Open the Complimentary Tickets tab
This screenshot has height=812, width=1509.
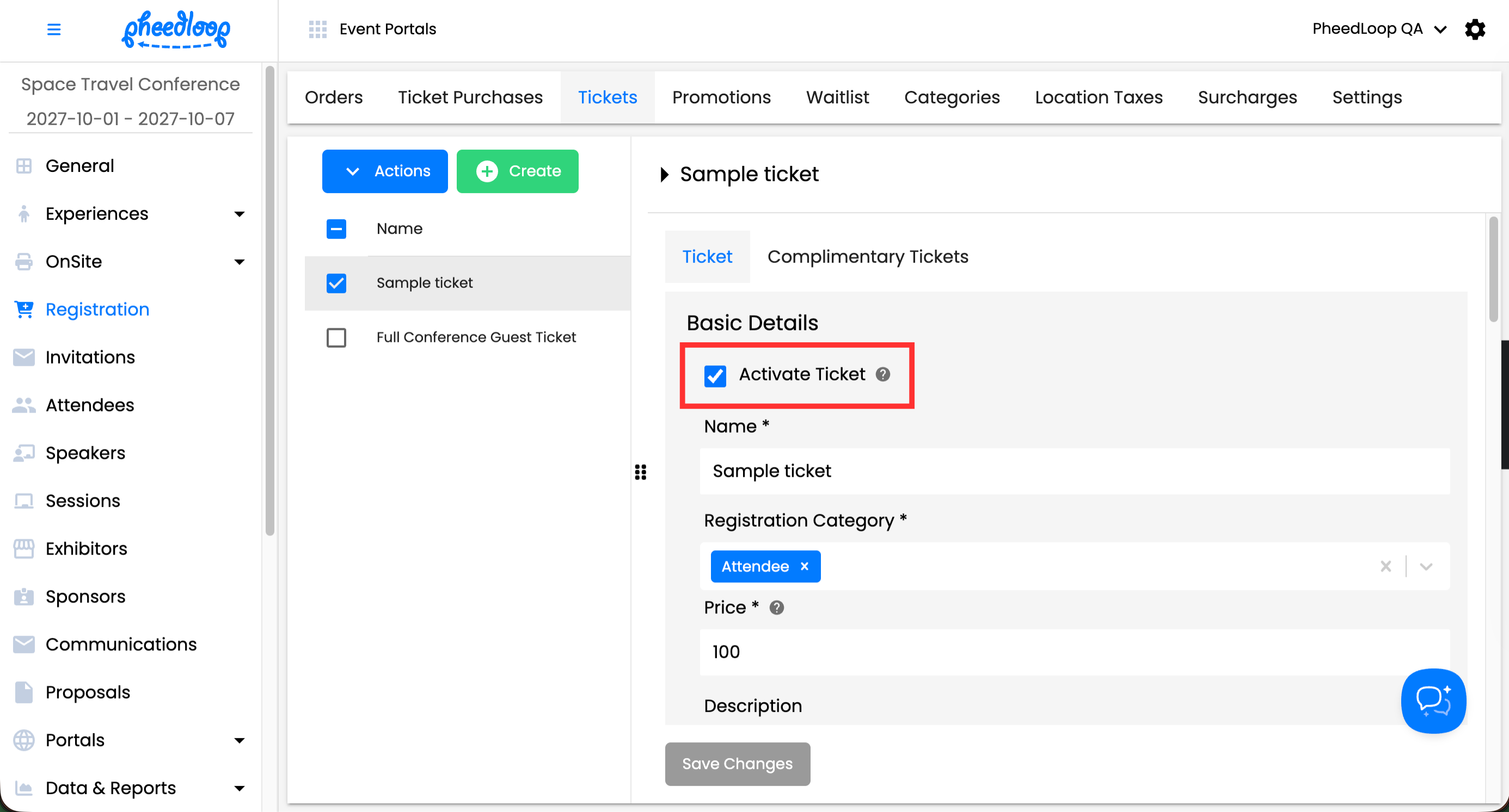868,256
